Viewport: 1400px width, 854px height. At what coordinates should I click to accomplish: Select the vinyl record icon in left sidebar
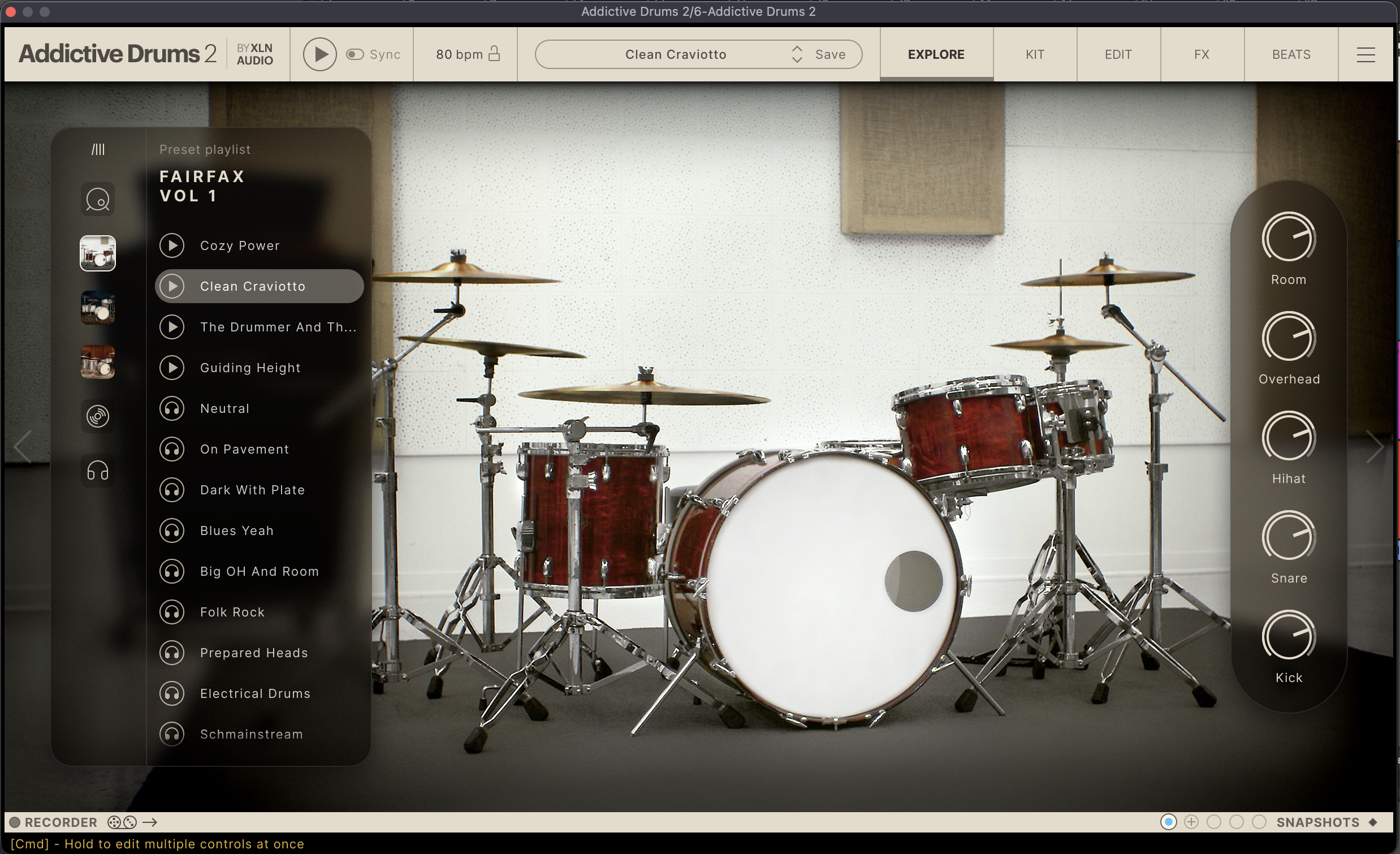pyautogui.click(x=98, y=416)
